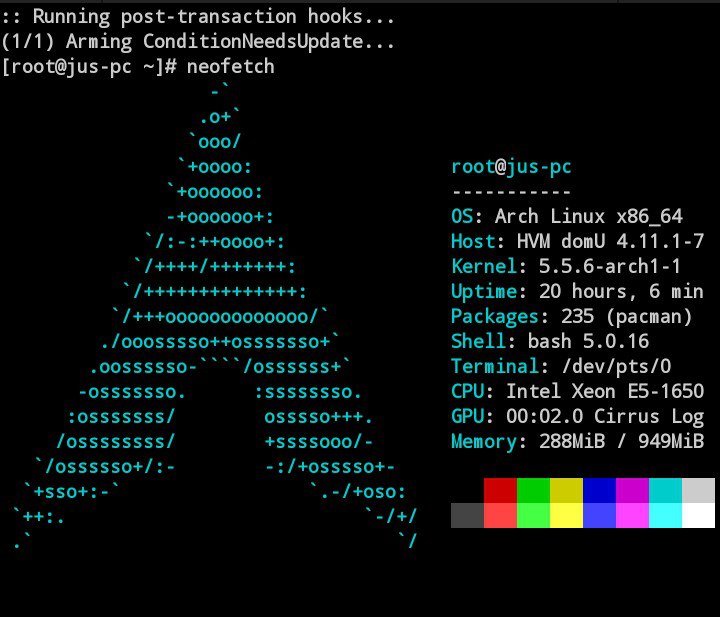Click the GPU: 00:02.0 Cirrus line
This screenshot has width=720, height=617.
pyautogui.click(x=578, y=417)
